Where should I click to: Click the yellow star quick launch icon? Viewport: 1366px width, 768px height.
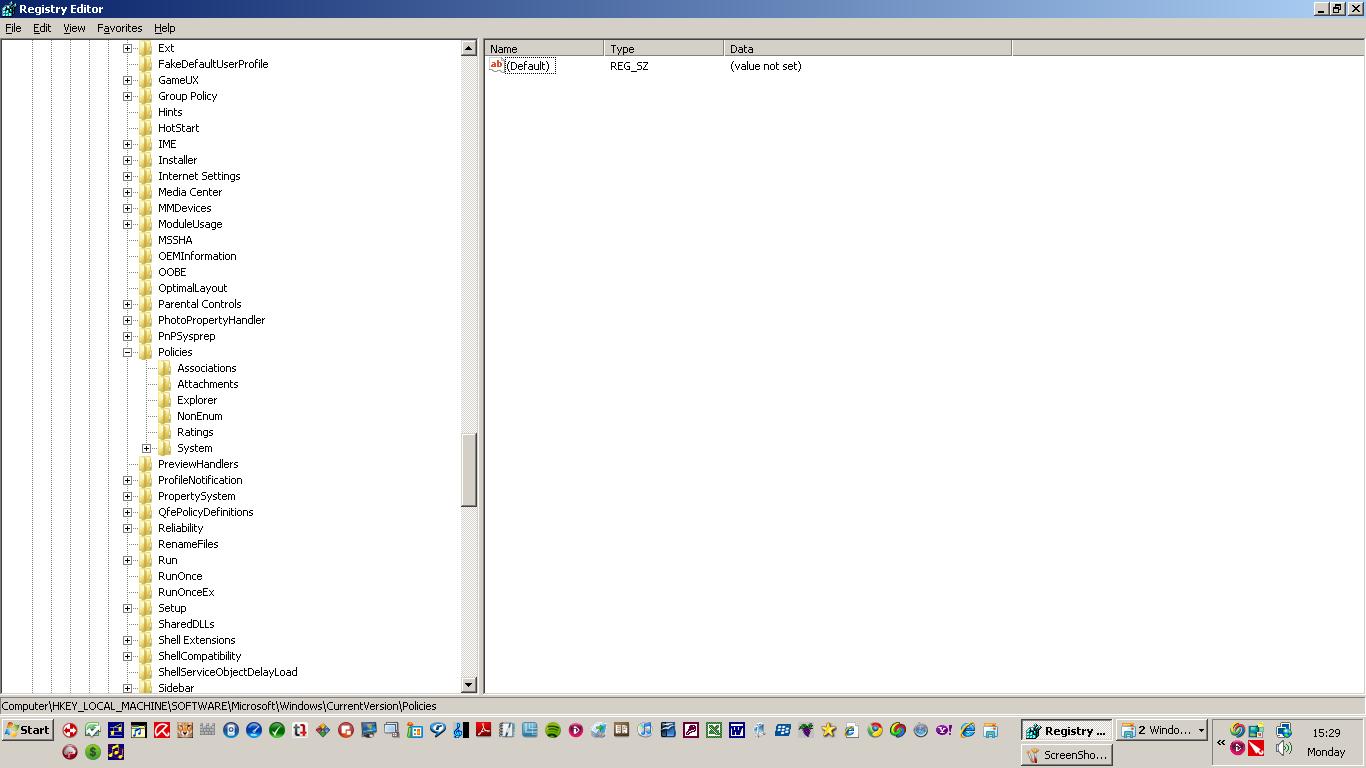pyautogui.click(x=828, y=730)
